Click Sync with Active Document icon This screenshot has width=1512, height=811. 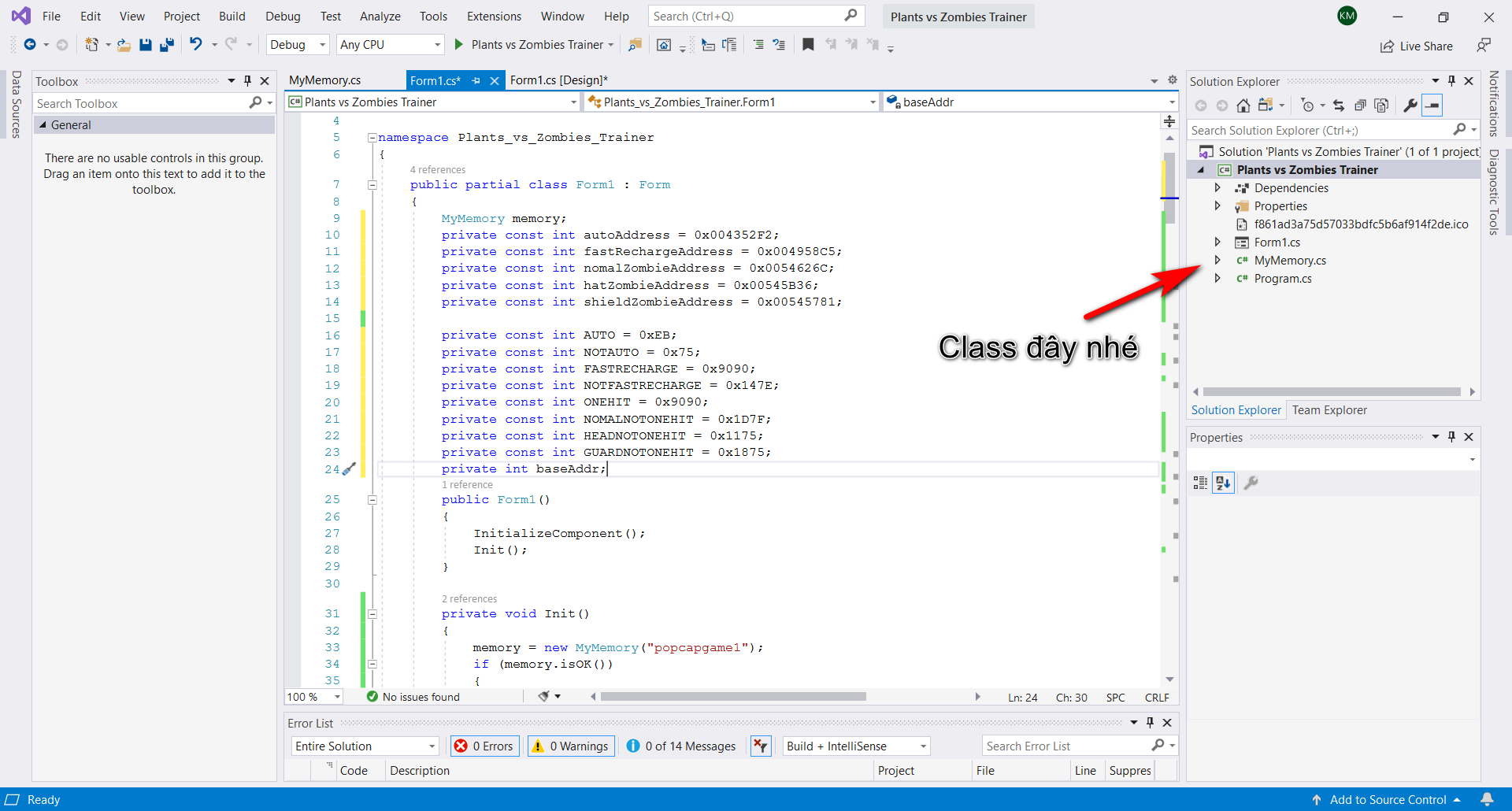(1339, 106)
